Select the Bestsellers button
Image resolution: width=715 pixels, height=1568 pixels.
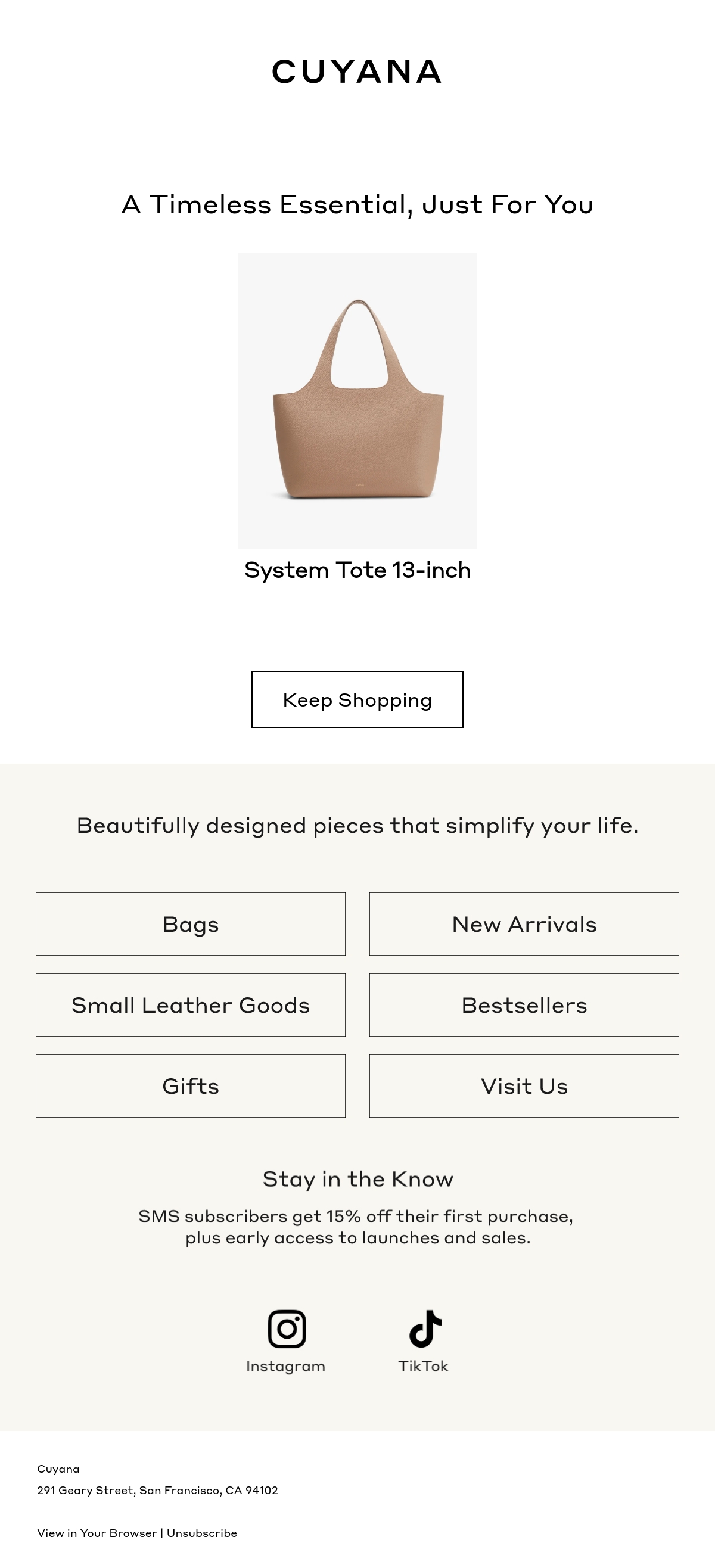pyautogui.click(x=524, y=1005)
